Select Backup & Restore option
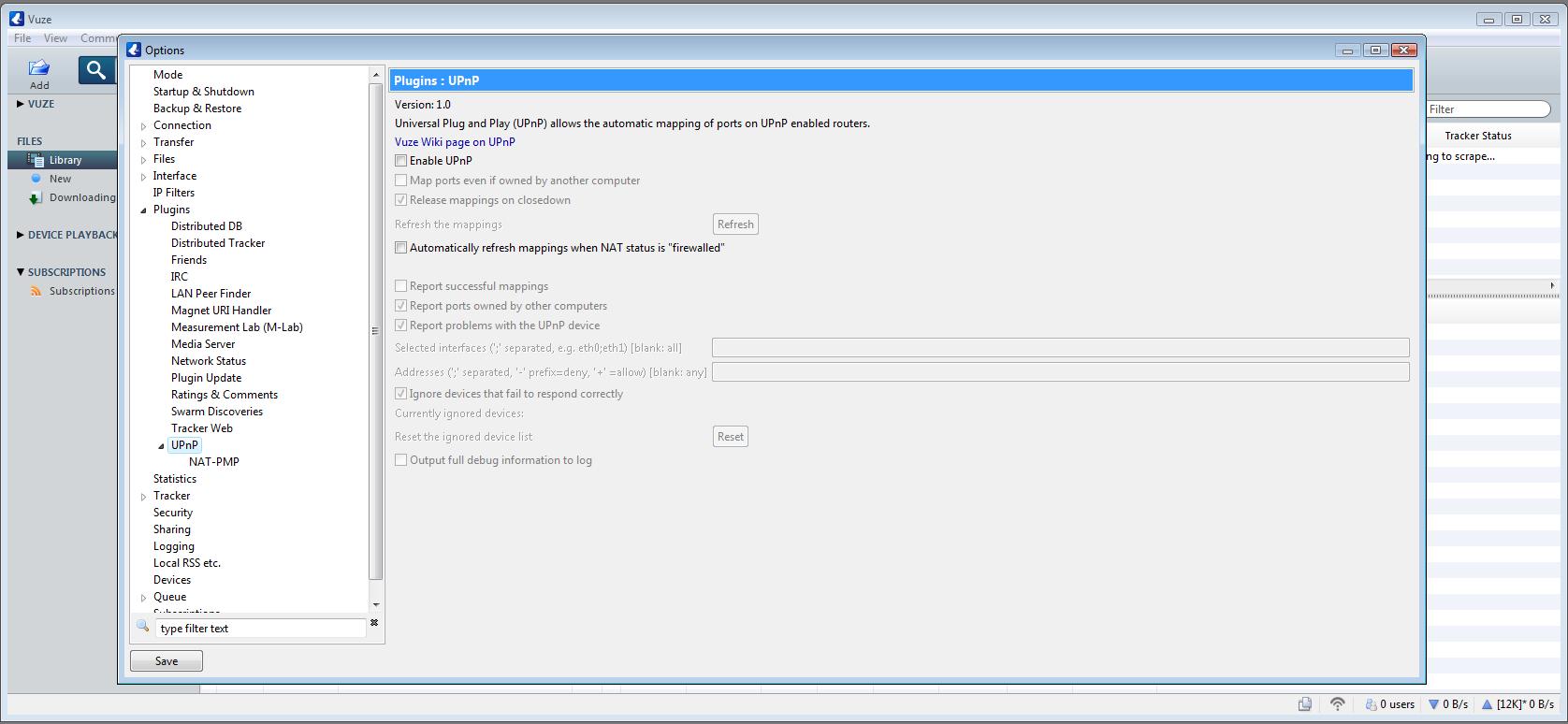This screenshot has height=724, width=1568. click(x=197, y=109)
